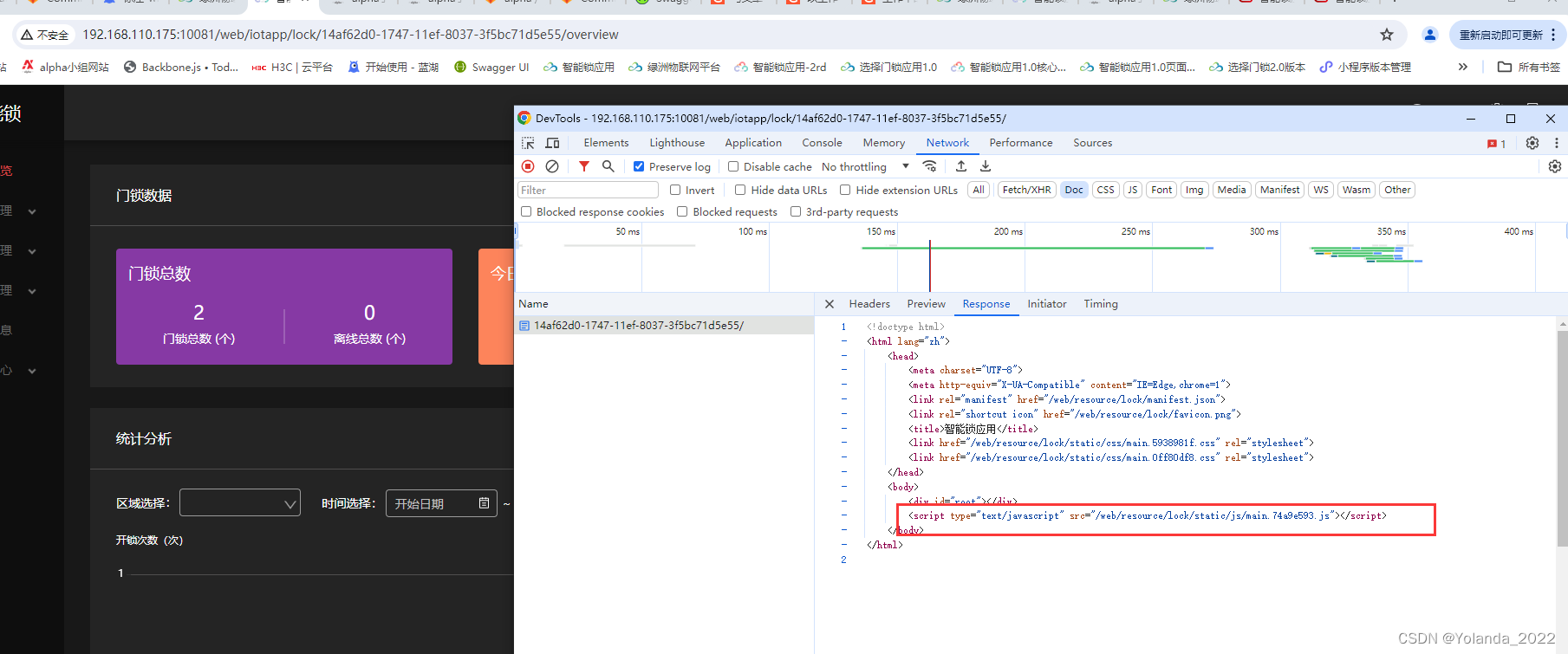
Task: Switch to the Console tab
Action: pos(822,143)
